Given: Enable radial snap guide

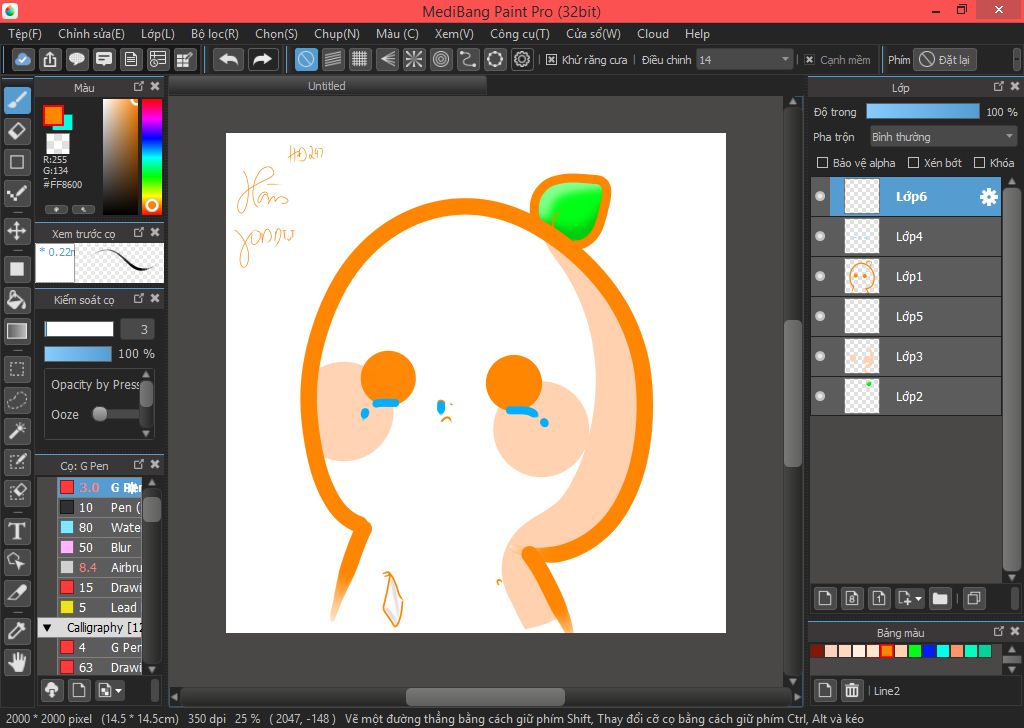Looking at the screenshot, I should pos(414,59).
